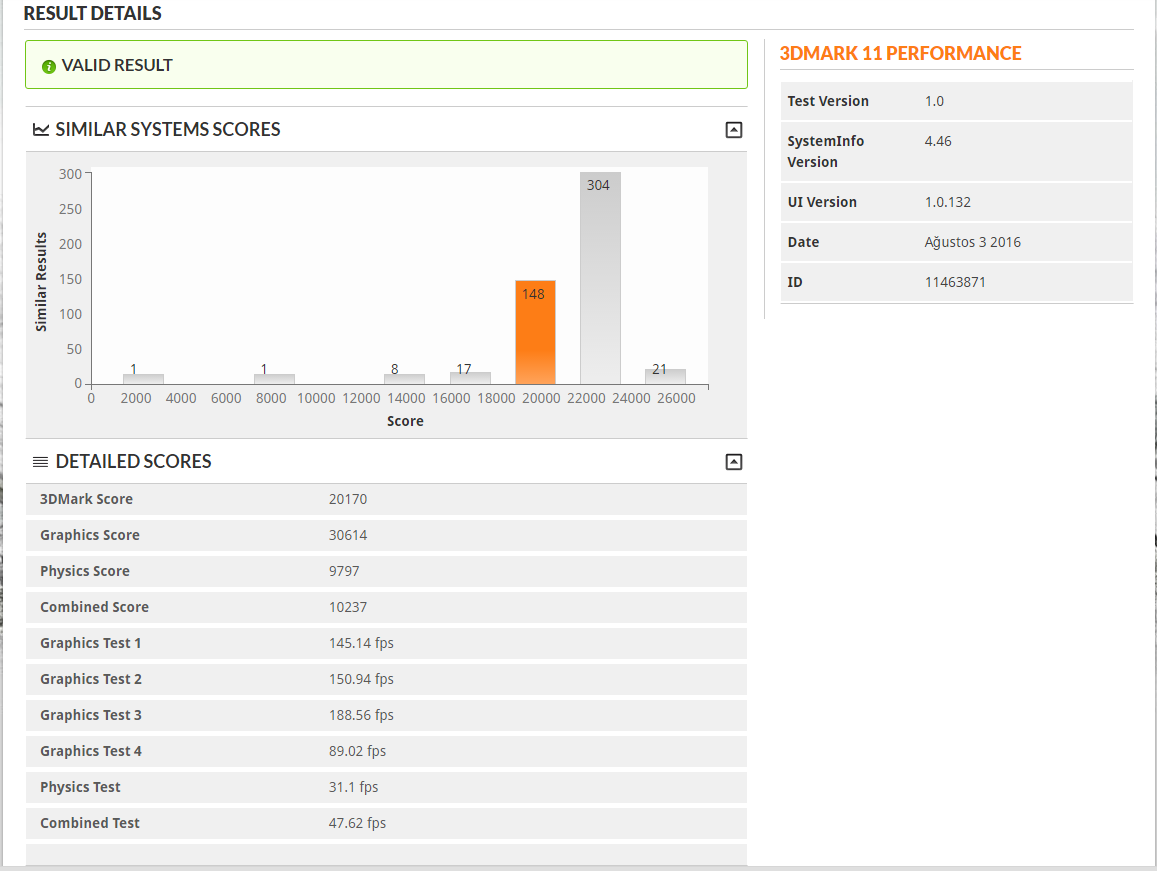Screen dimensions: 1157x871
Task: Click the Graphics Test 3 label
Action: click(x=91, y=715)
